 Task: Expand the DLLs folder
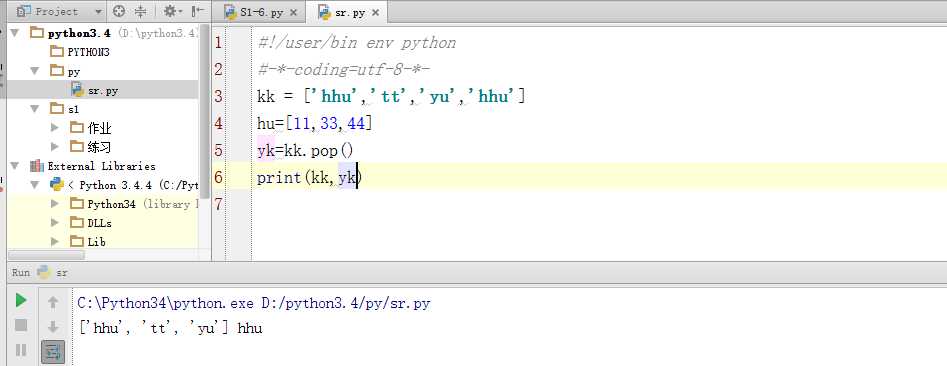(55, 222)
